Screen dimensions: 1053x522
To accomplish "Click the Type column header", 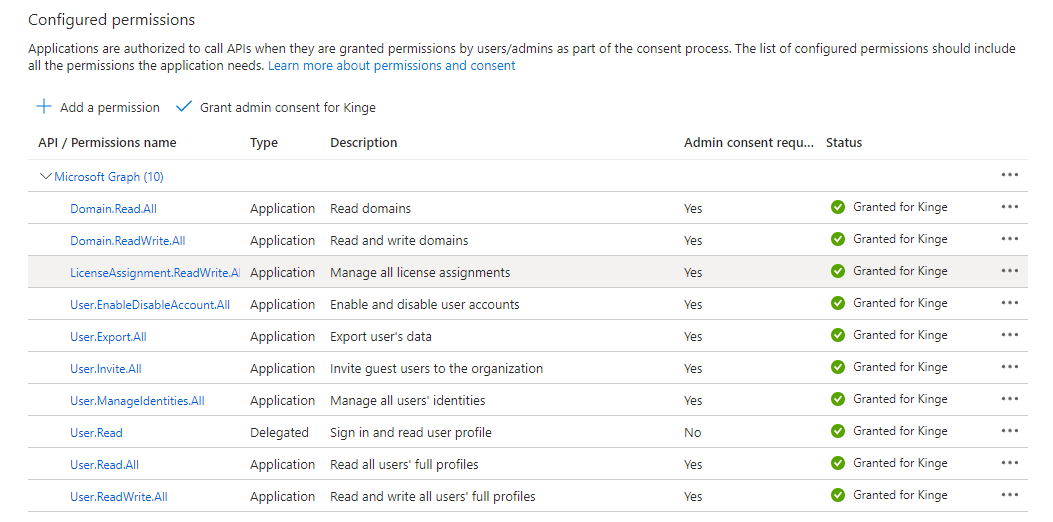I will coord(264,143).
